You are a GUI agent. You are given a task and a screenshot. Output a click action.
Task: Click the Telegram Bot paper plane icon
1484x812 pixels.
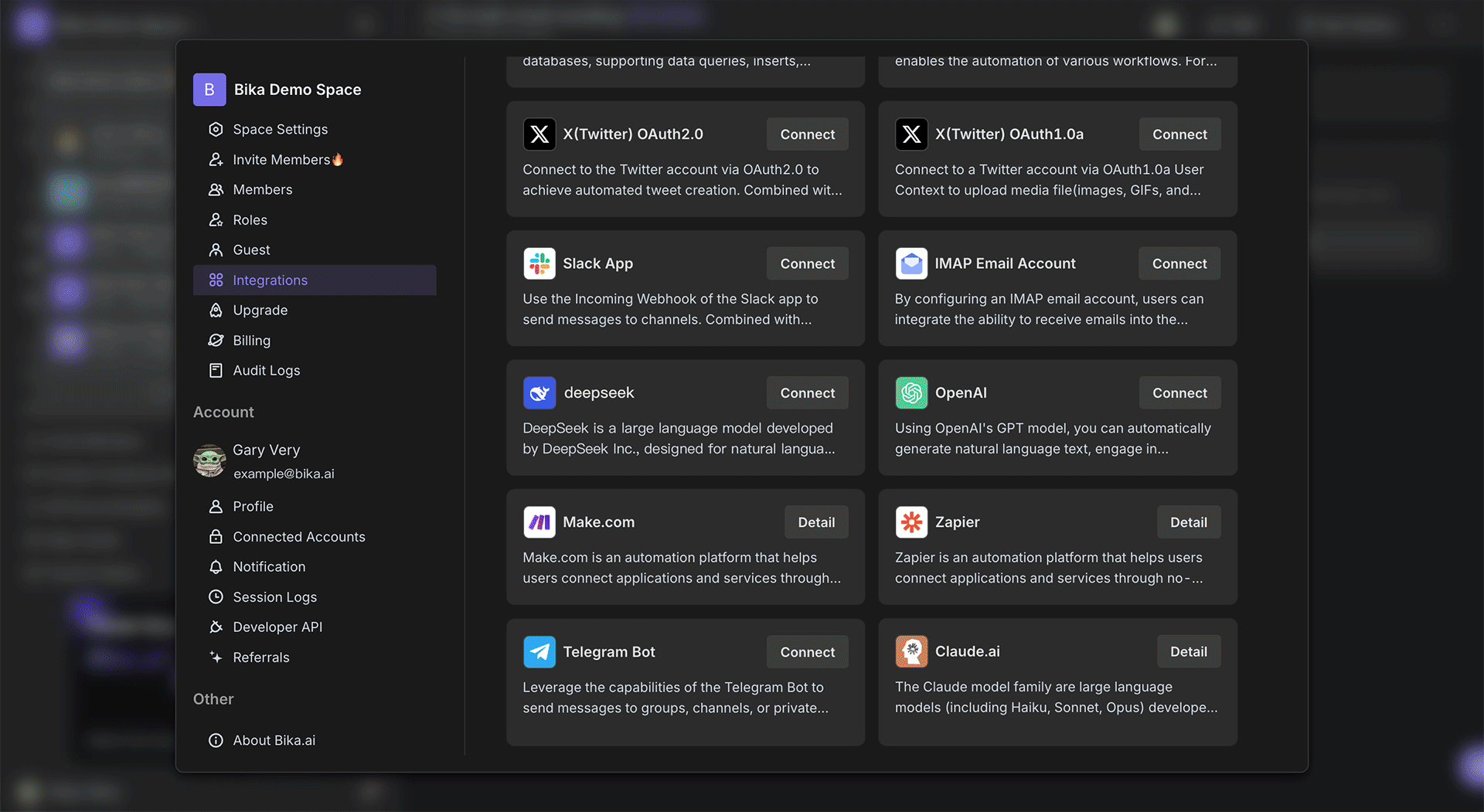point(539,651)
